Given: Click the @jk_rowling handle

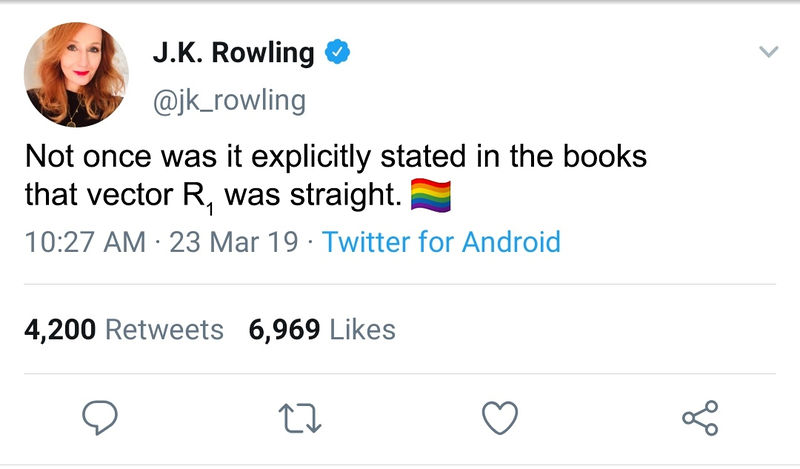Looking at the screenshot, I should [229, 100].
